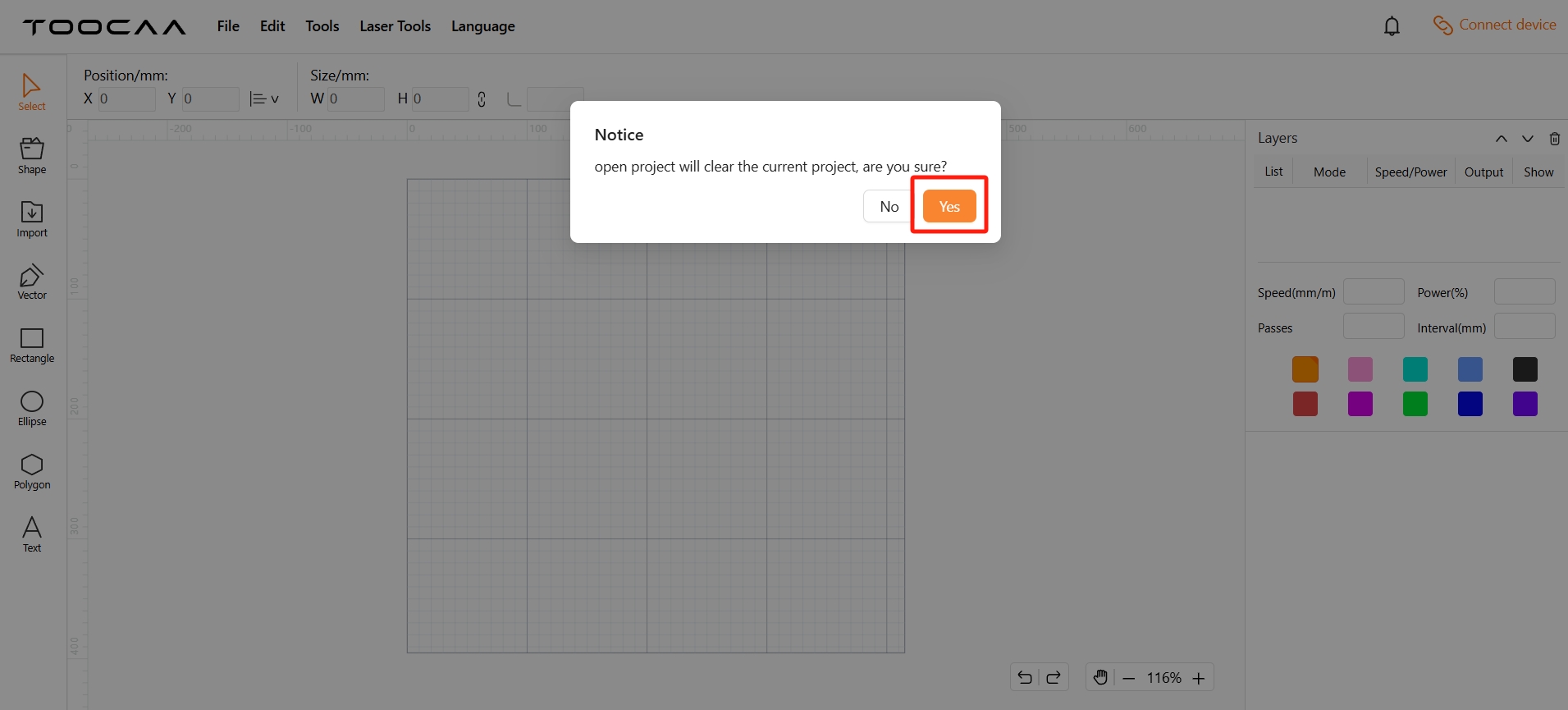Image resolution: width=1568 pixels, height=710 pixels.
Task: Click the Layers panel title
Action: coord(1278,138)
